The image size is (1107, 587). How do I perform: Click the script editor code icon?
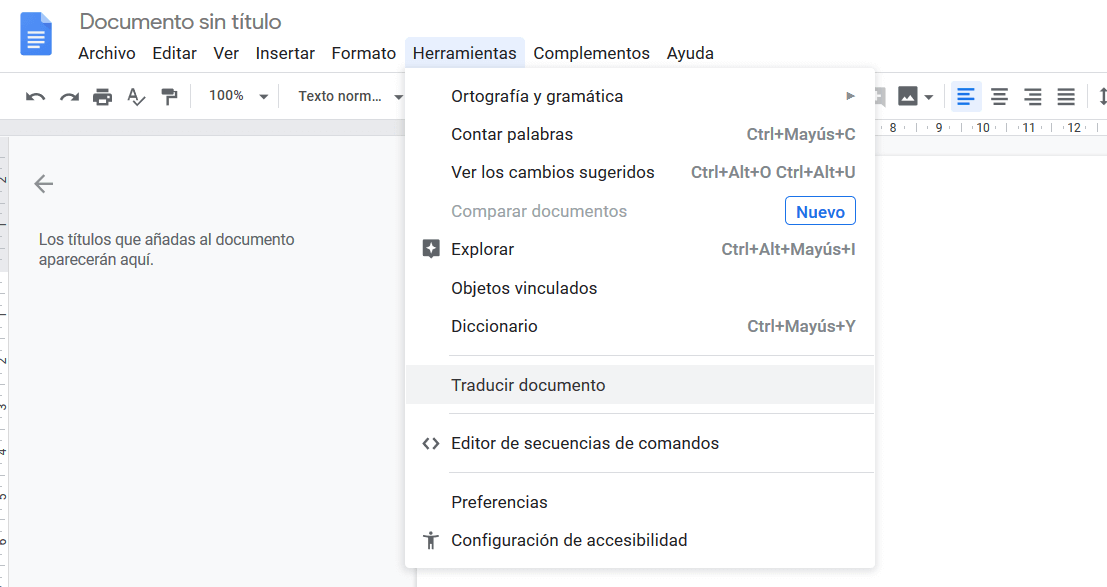click(x=431, y=444)
